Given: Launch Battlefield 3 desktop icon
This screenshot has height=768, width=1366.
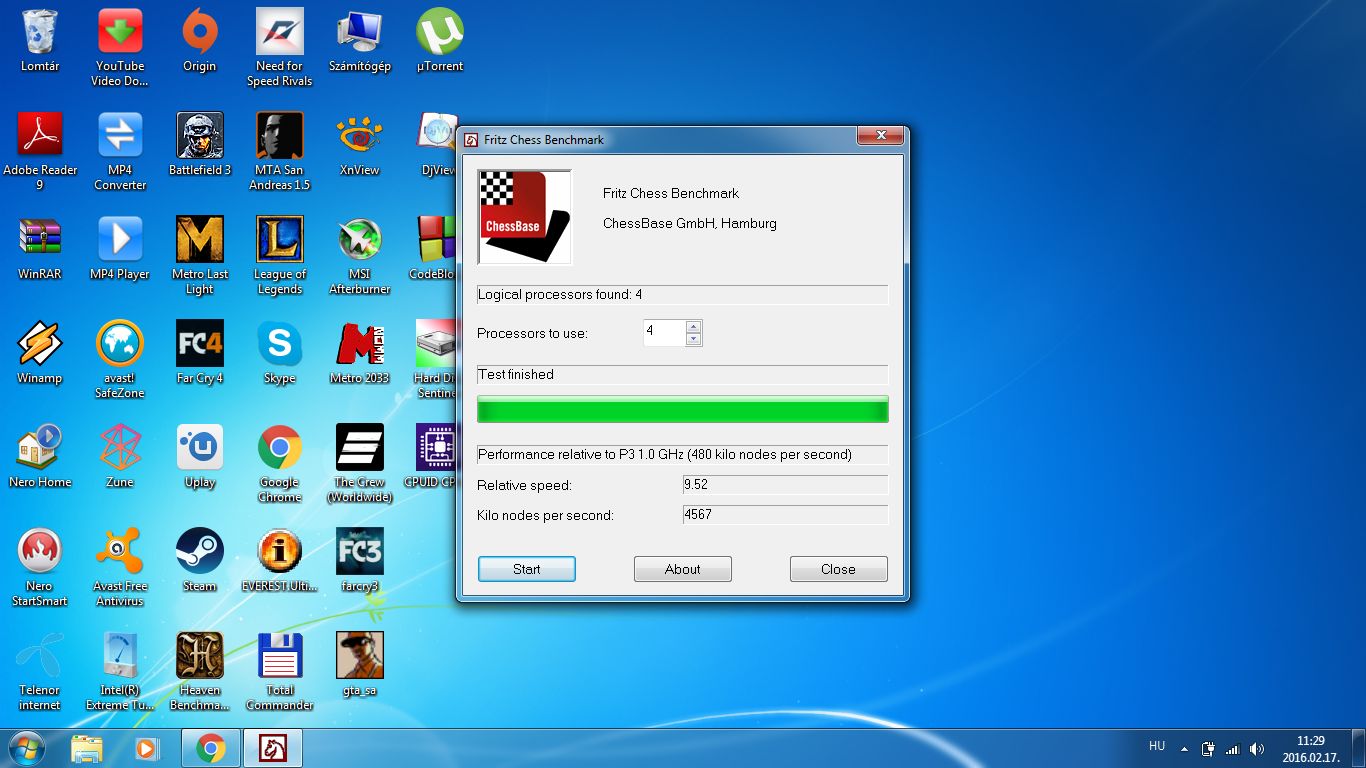Looking at the screenshot, I should 200,146.
